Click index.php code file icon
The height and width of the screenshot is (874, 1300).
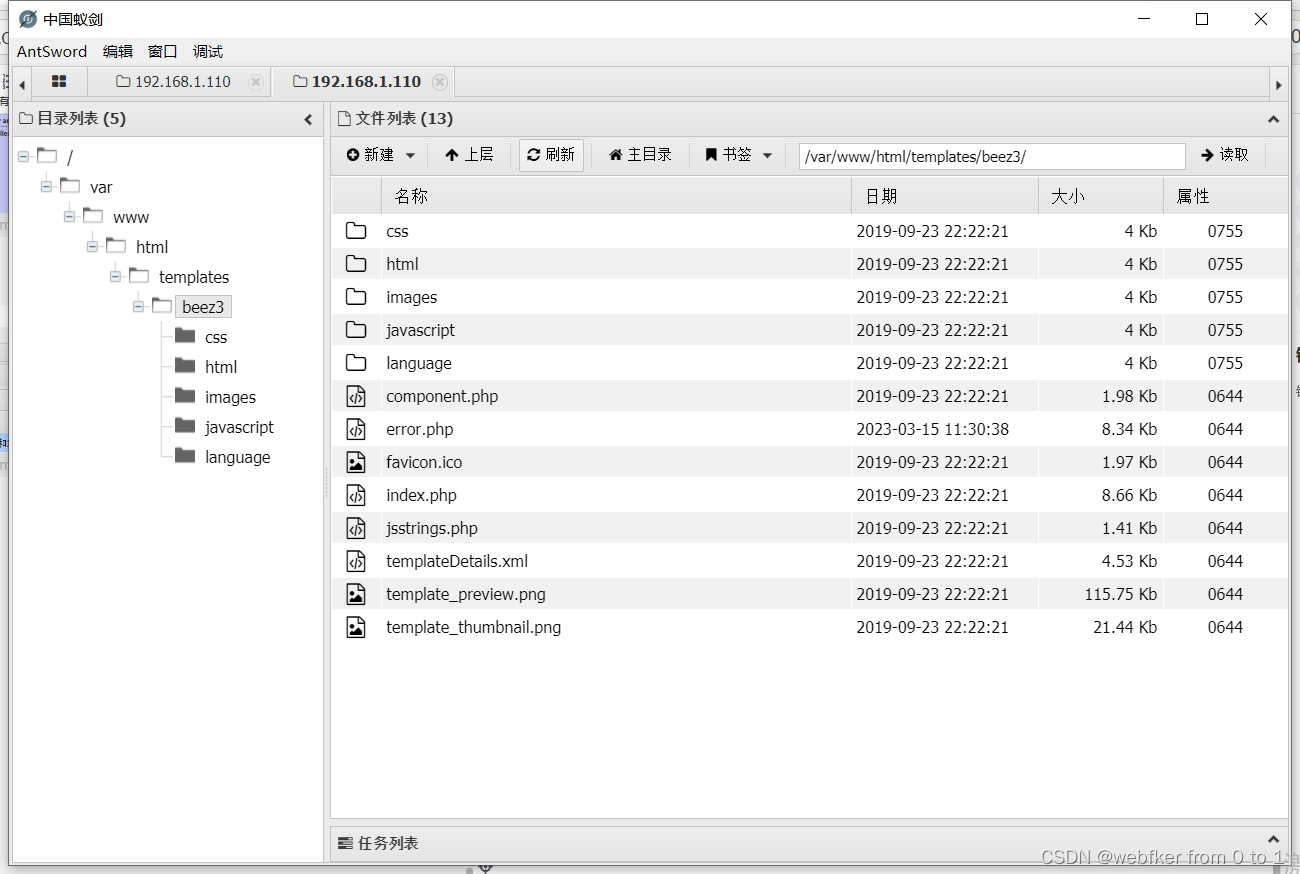pyautogui.click(x=356, y=495)
